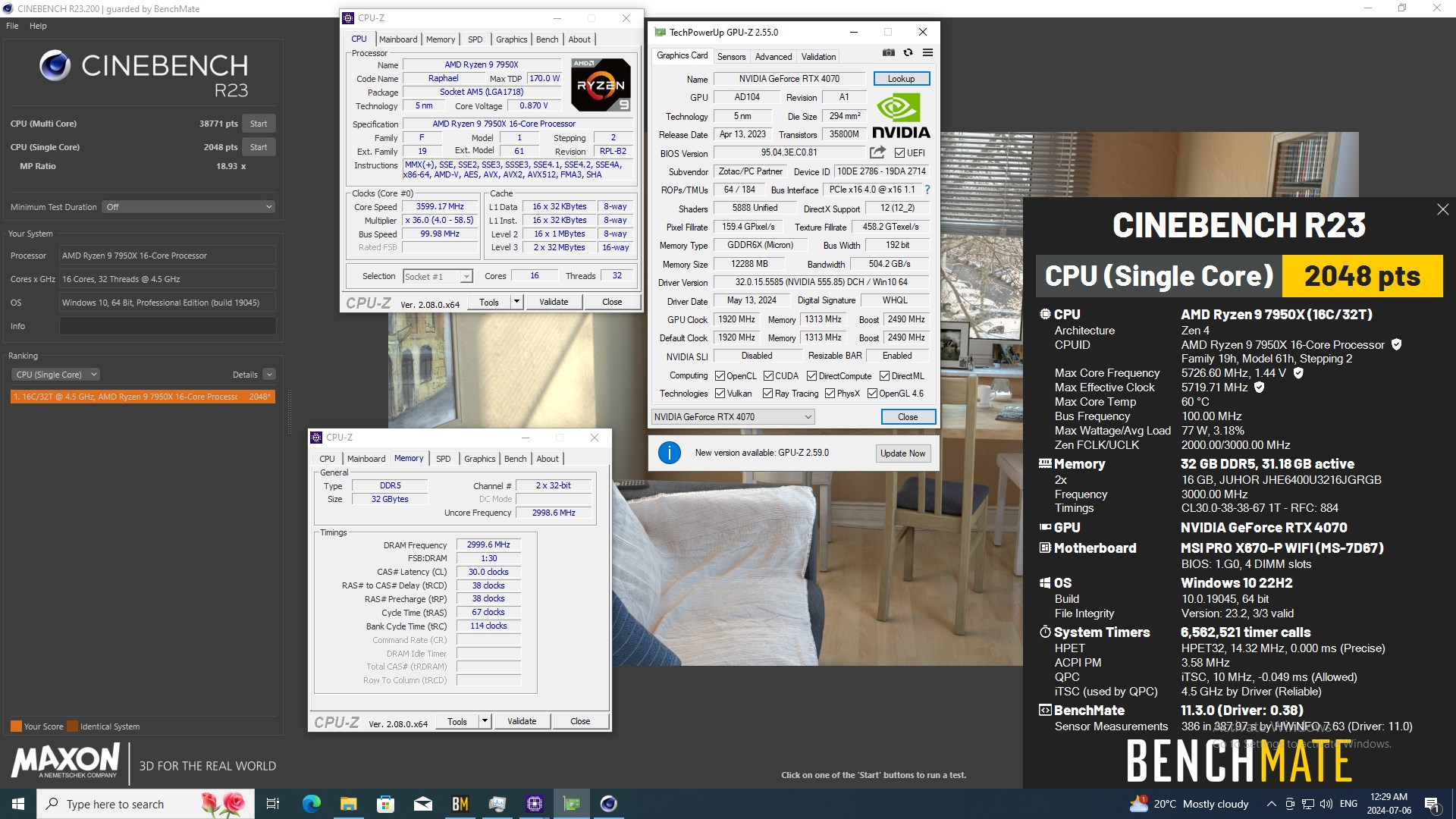Open Tools dropdown arrow in CPU-Z Memory window
Image resolution: width=1456 pixels, height=819 pixels.
tap(485, 721)
